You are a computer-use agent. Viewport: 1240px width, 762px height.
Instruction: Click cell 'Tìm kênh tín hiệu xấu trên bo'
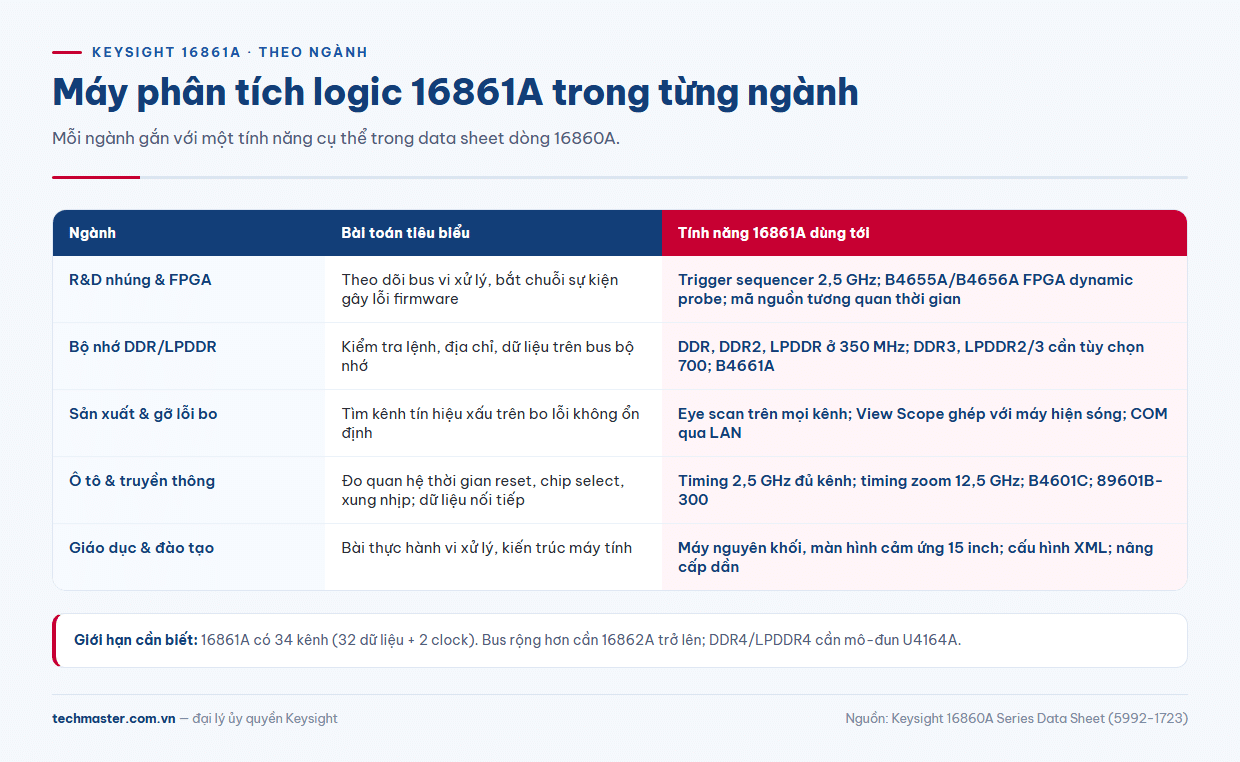point(493,423)
